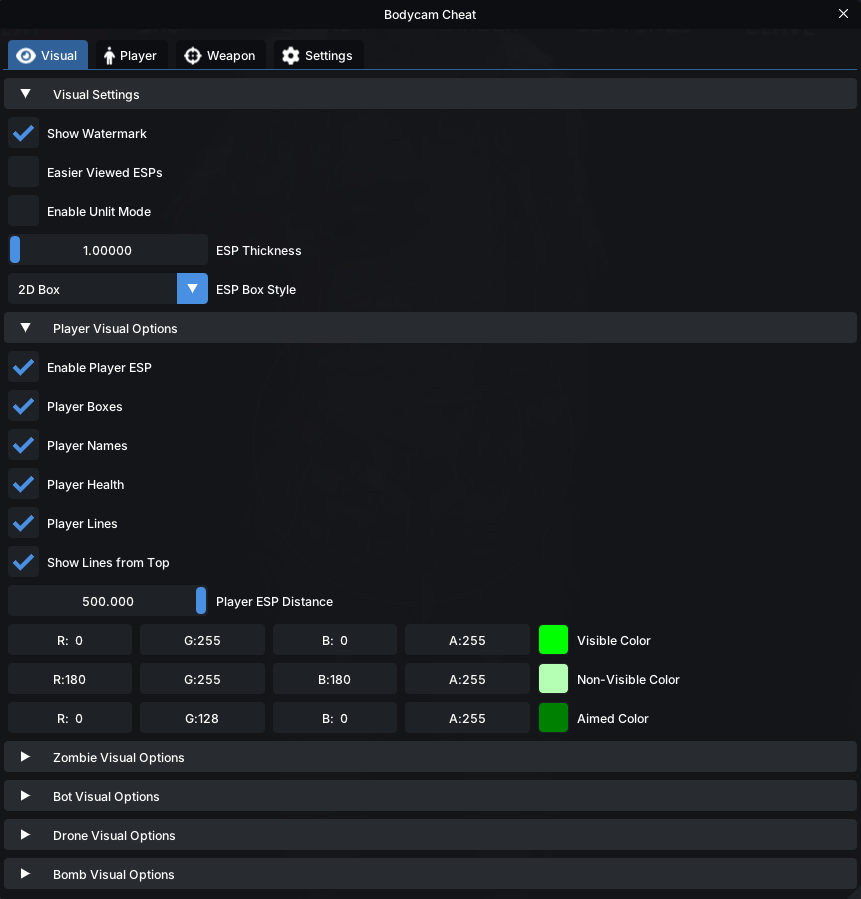Viewport: 861px width, 899px height.
Task: Expand Bomb Visual Options
Action: click(x=430, y=874)
